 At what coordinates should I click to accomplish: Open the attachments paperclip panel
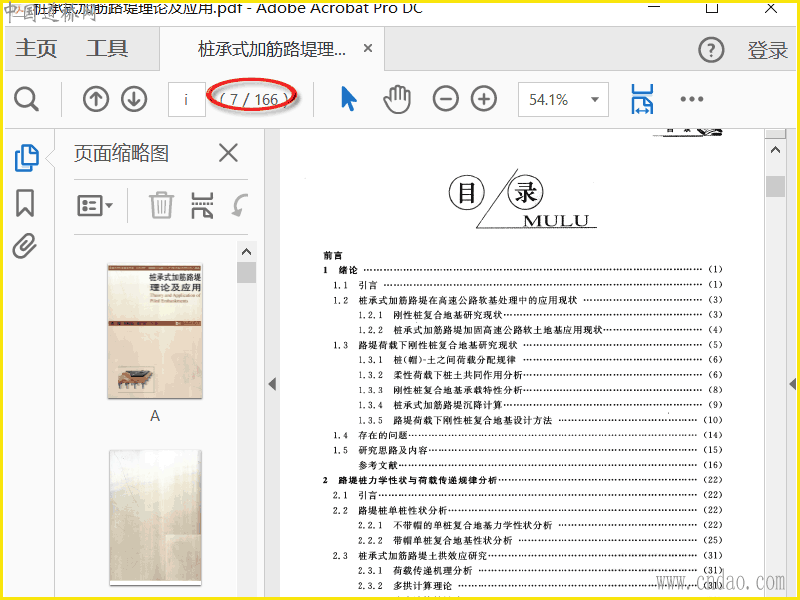pyautogui.click(x=24, y=246)
